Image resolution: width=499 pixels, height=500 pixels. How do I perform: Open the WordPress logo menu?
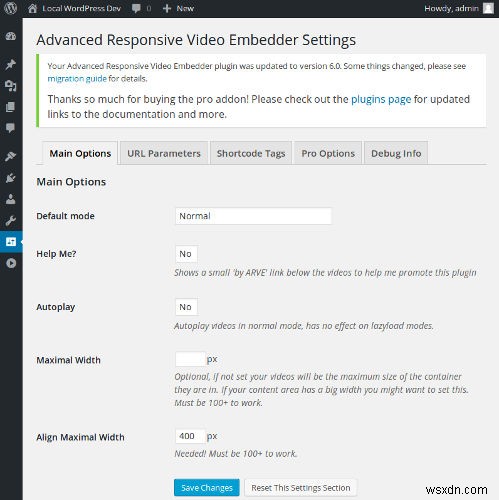[x=11, y=8]
